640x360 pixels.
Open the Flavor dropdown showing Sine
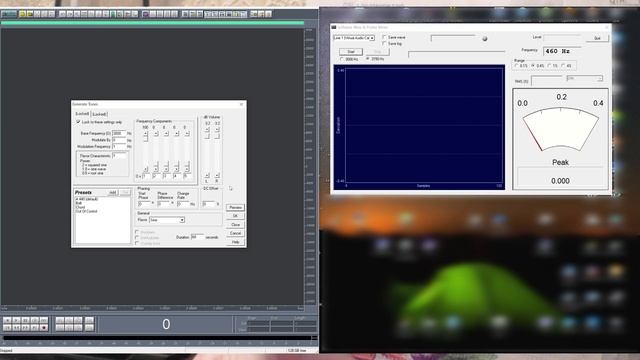click(x=167, y=220)
